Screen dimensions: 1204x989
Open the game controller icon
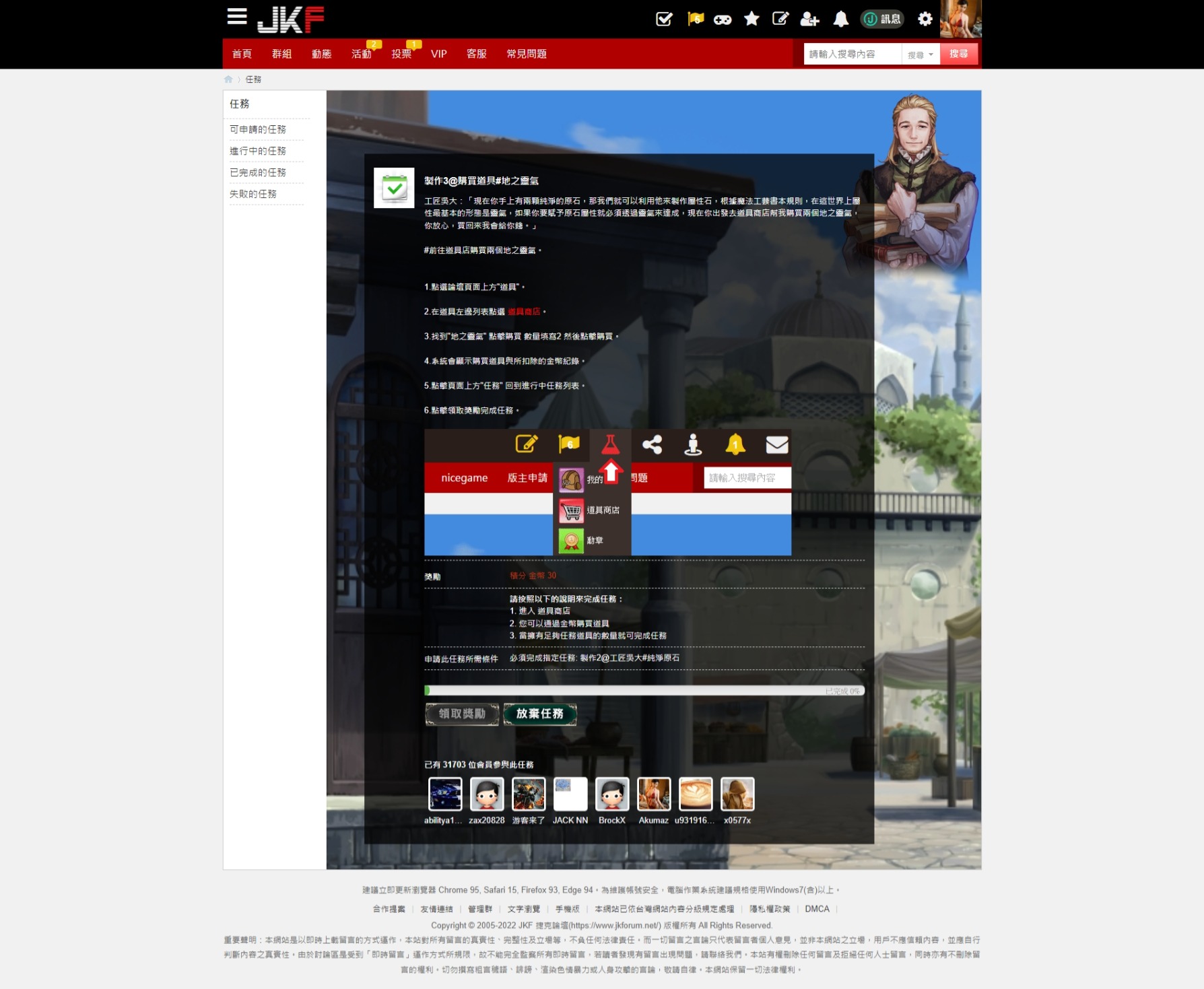pyautogui.click(x=723, y=20)
